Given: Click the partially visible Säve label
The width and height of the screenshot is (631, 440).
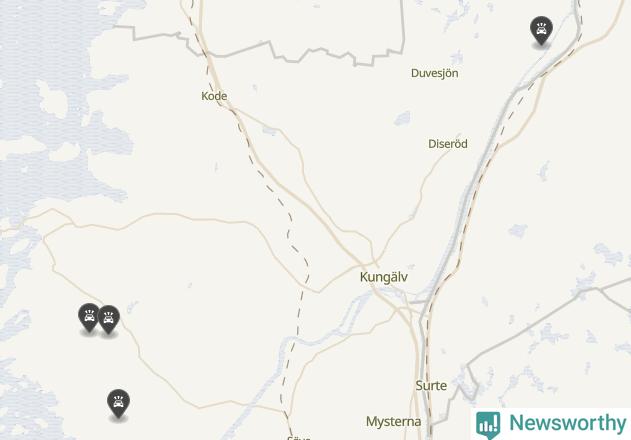Looking at the screenshot, I should (x=299, y=437).
